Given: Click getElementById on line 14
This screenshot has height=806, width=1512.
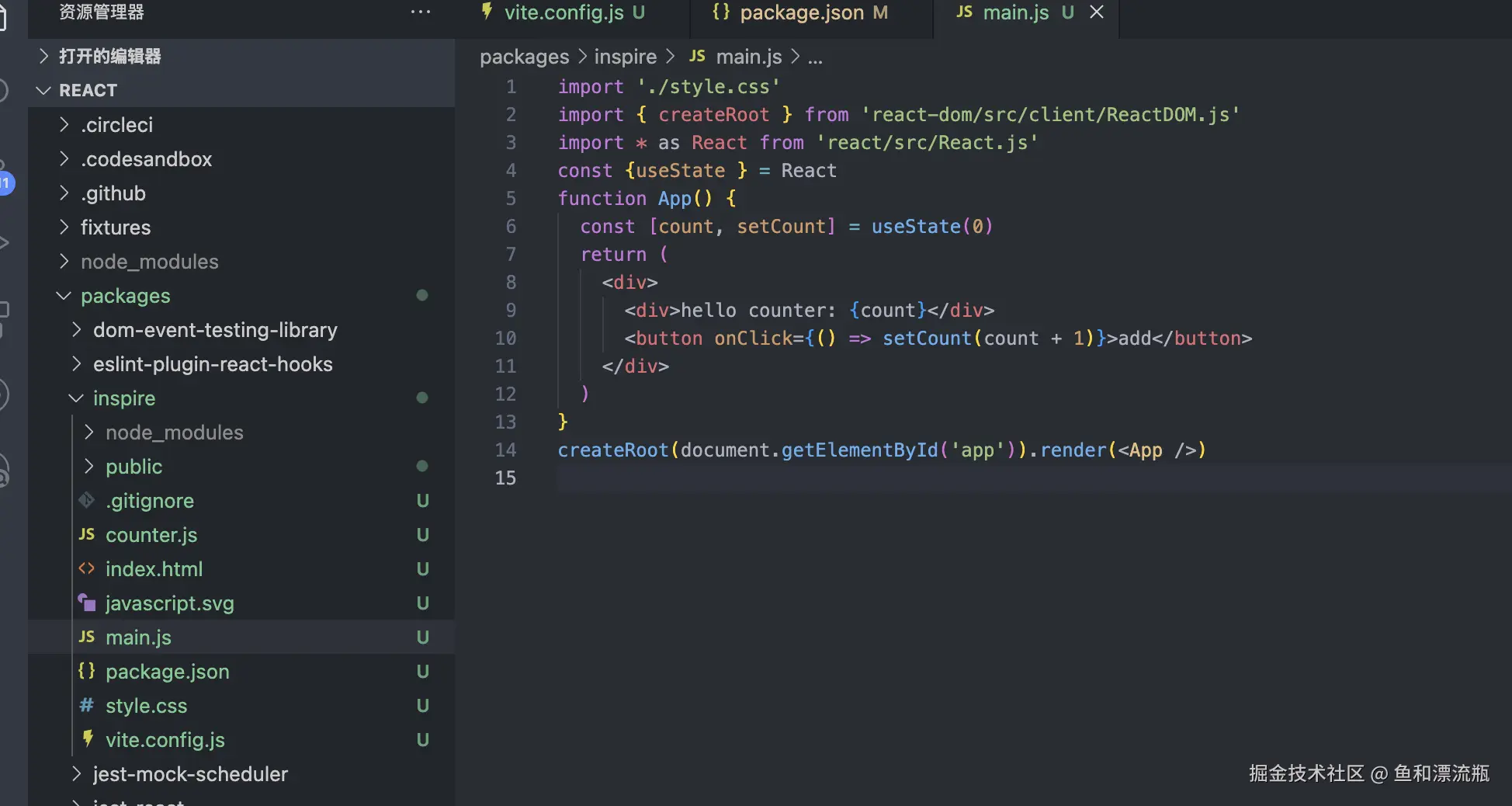Looking at the screenshot, I should click(860, 450).
